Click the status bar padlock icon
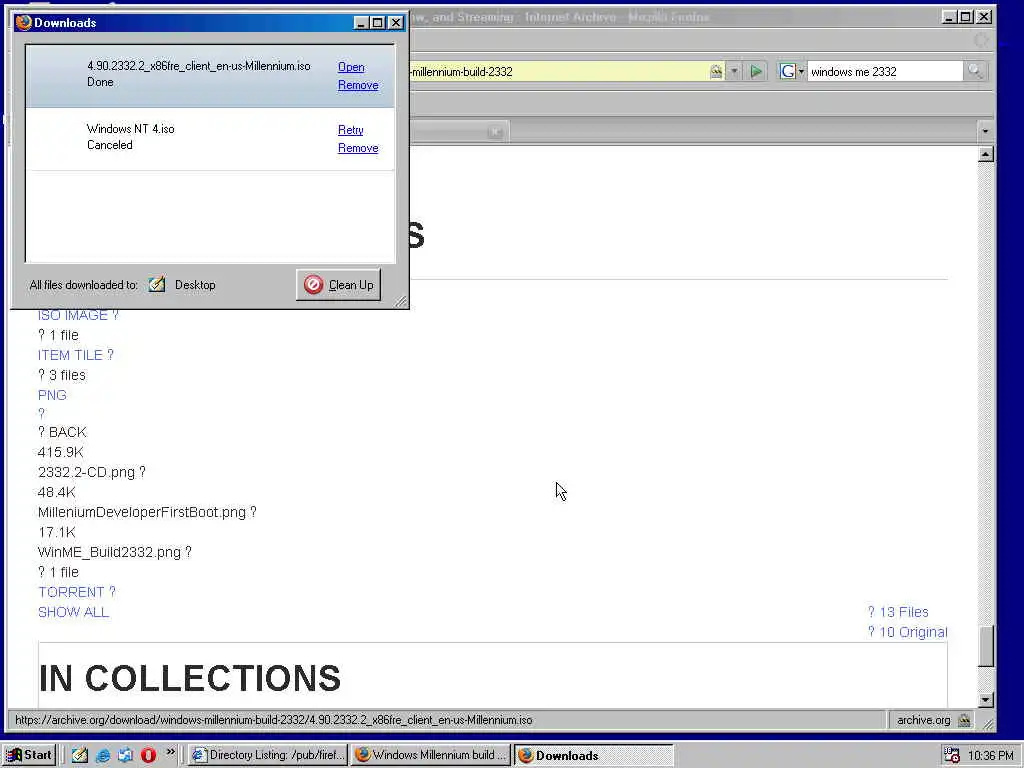 [x=964, y=720]
